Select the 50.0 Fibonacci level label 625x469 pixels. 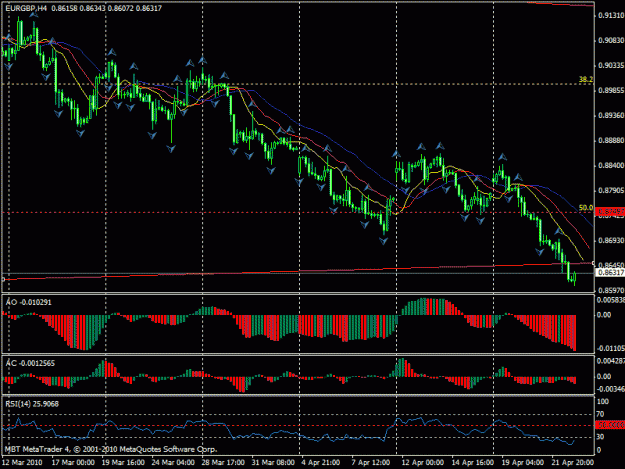[x=586, y=208]
